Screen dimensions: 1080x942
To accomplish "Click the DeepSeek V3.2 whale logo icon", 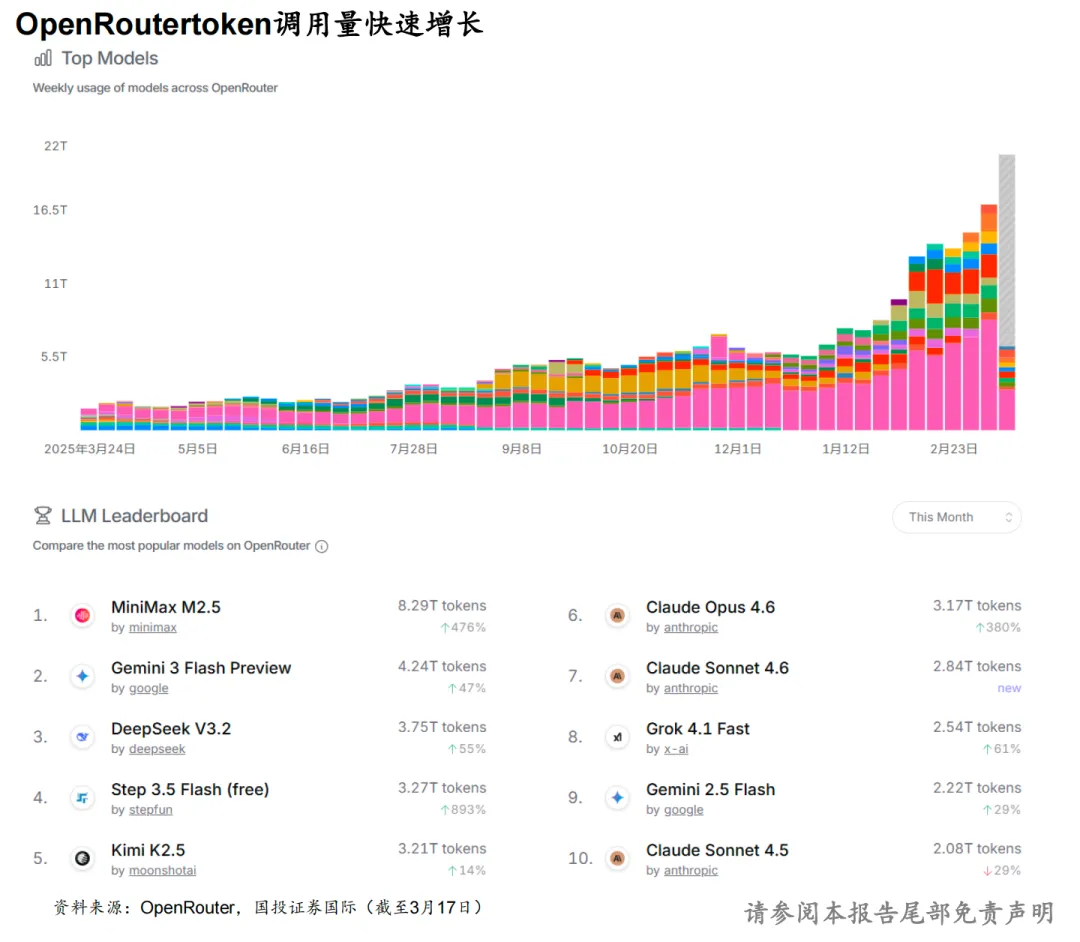I will (83, 737).
